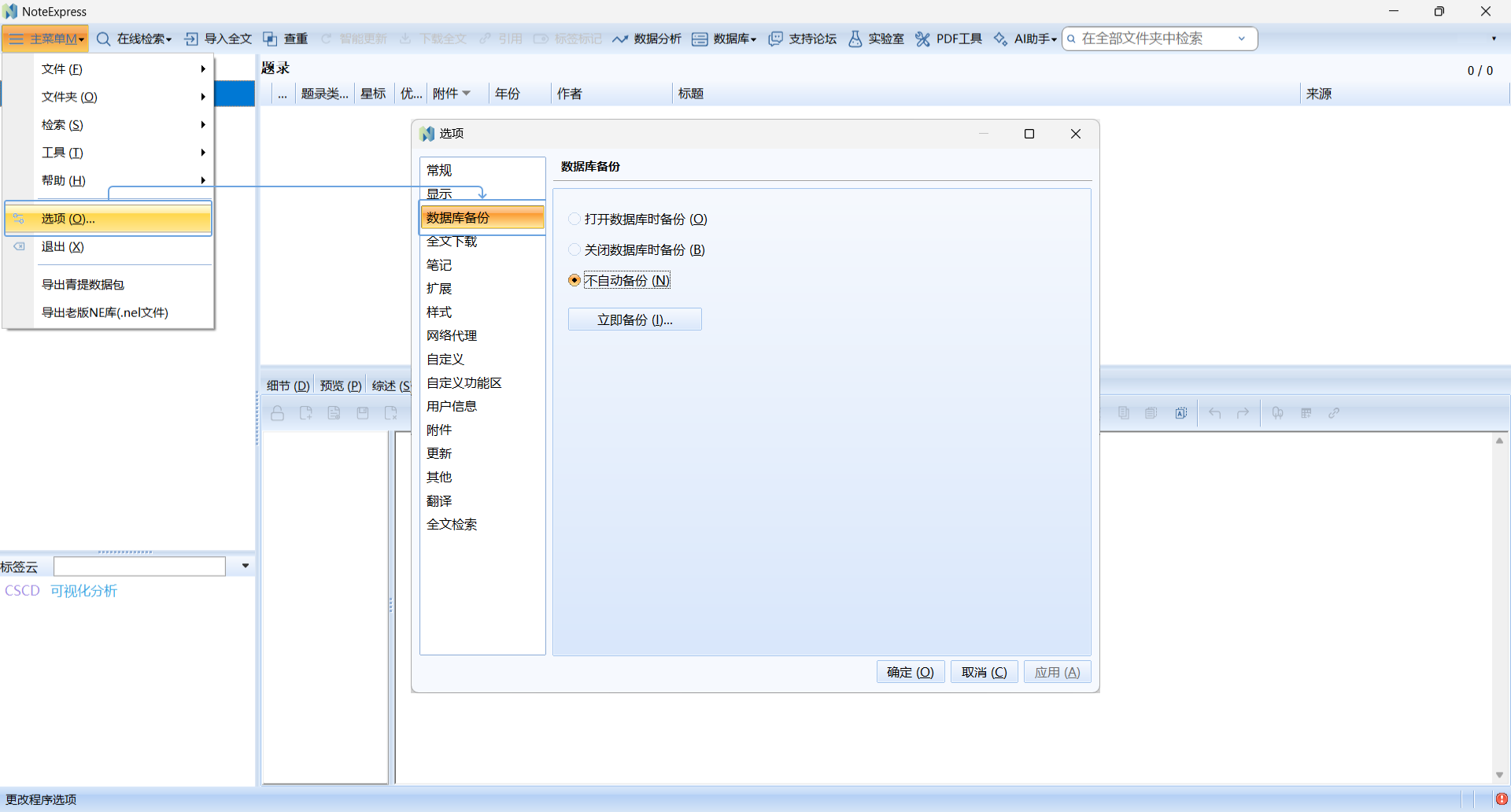This screenshot has height=812, width=1511.
Task: Click the detail pane scrollbar down arrow
Action: 1500,775
